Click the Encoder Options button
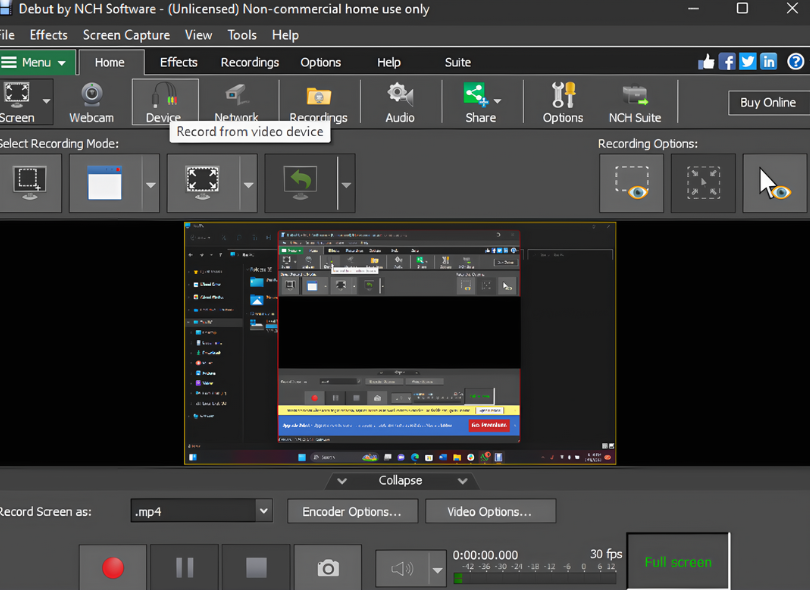 coord(352,511)
